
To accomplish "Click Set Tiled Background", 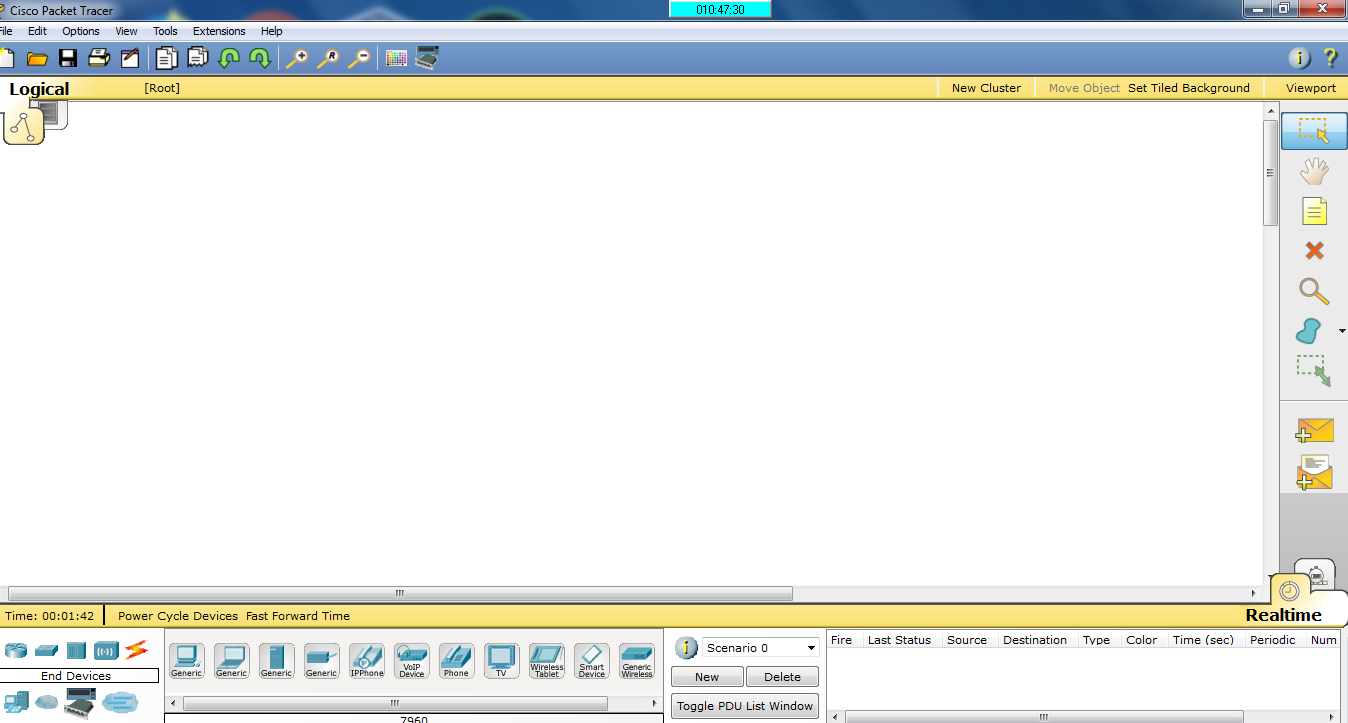I will (x=1189, y=88).
